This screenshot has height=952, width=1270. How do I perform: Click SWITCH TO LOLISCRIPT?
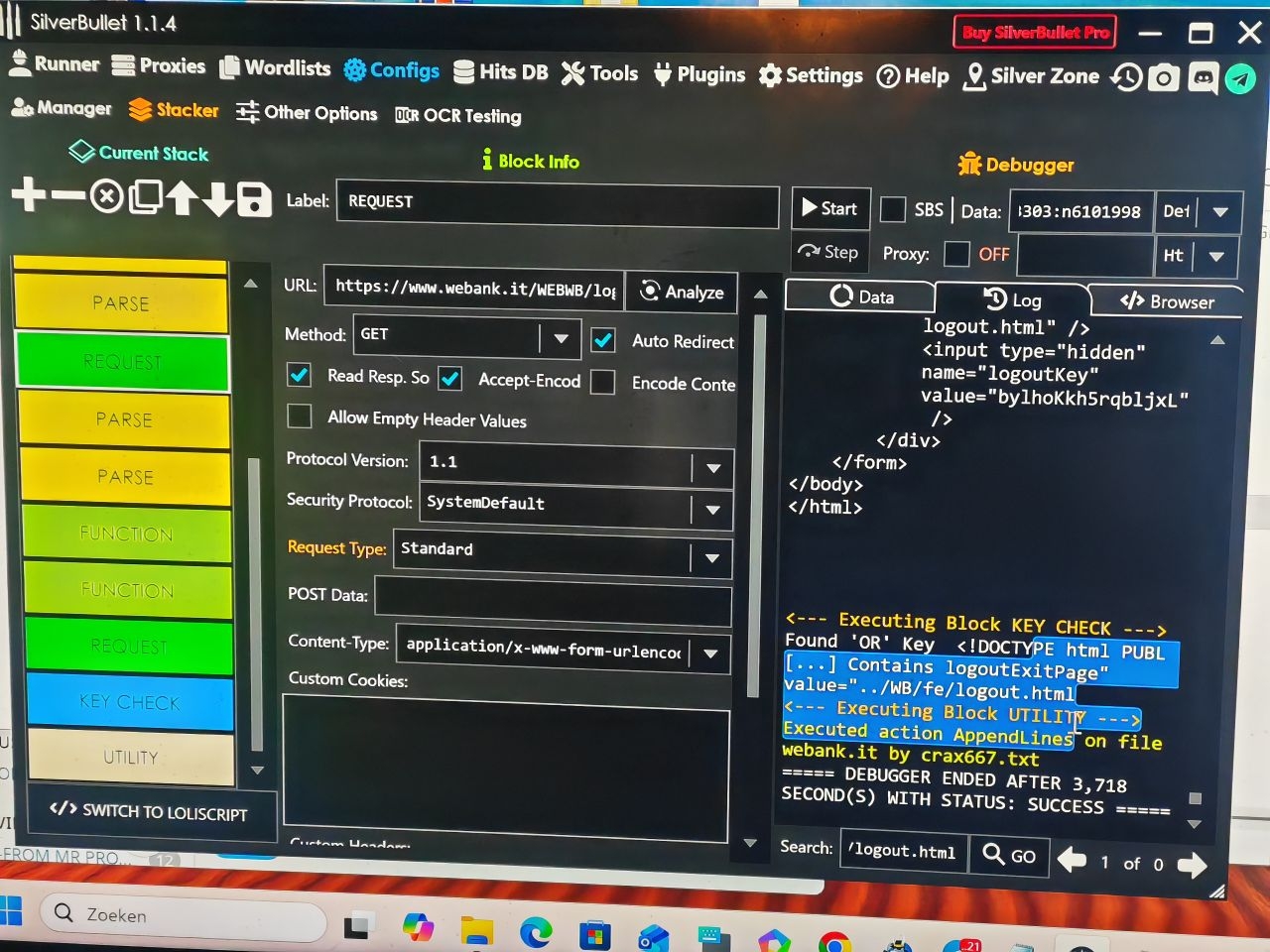149,812
